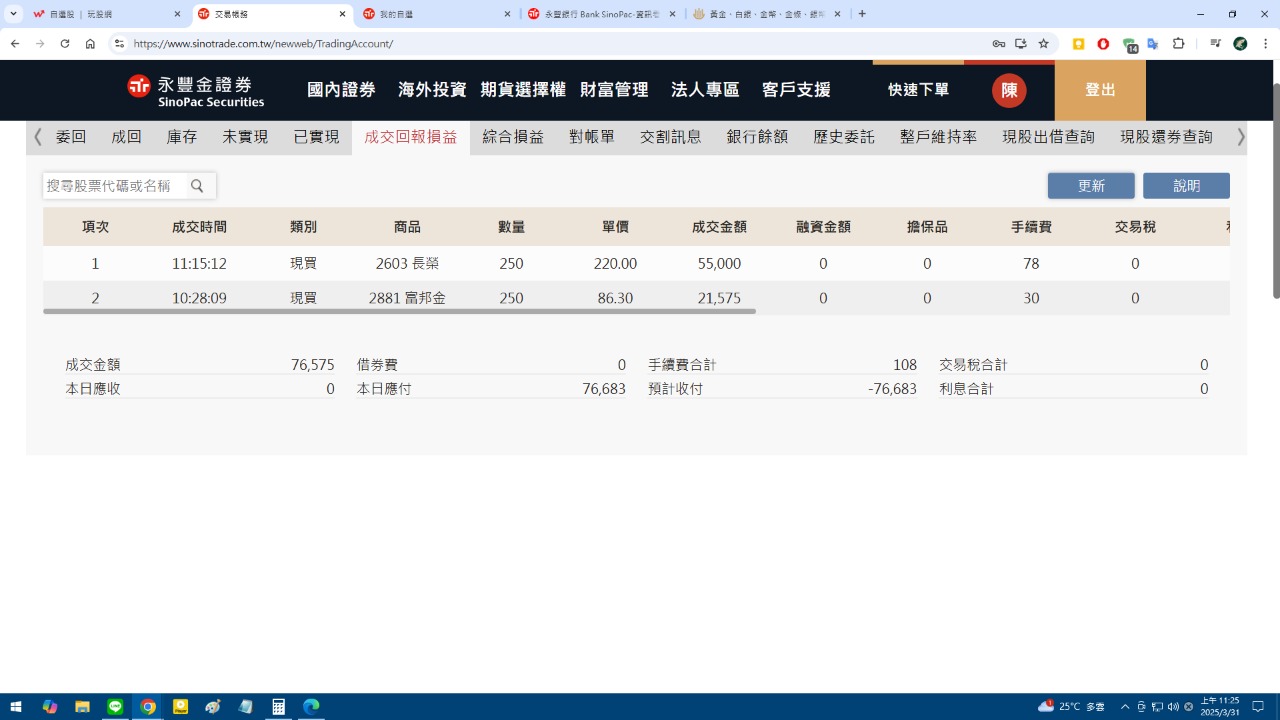Switch to the 對帳單 tab
This screenshot has height=720, width=1280.
click(x=592, y=137)
